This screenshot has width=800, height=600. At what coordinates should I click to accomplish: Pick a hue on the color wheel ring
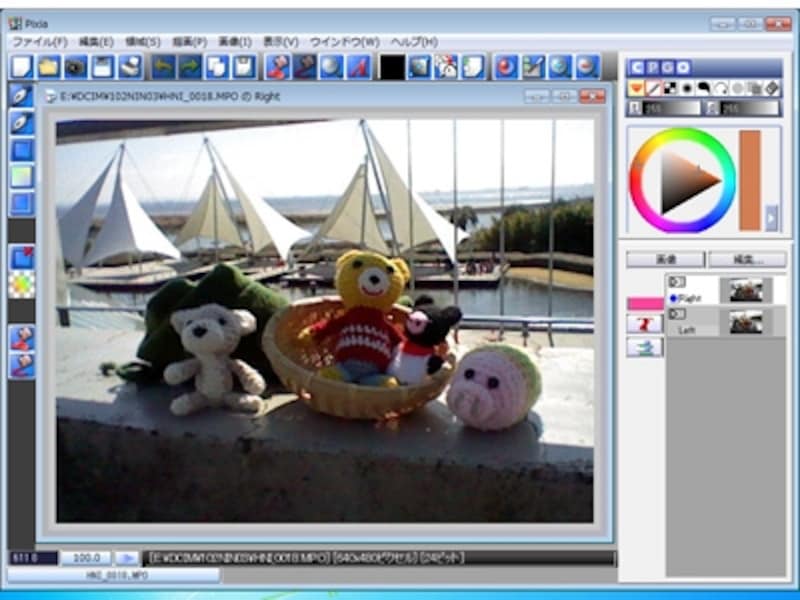click(682, 134)
